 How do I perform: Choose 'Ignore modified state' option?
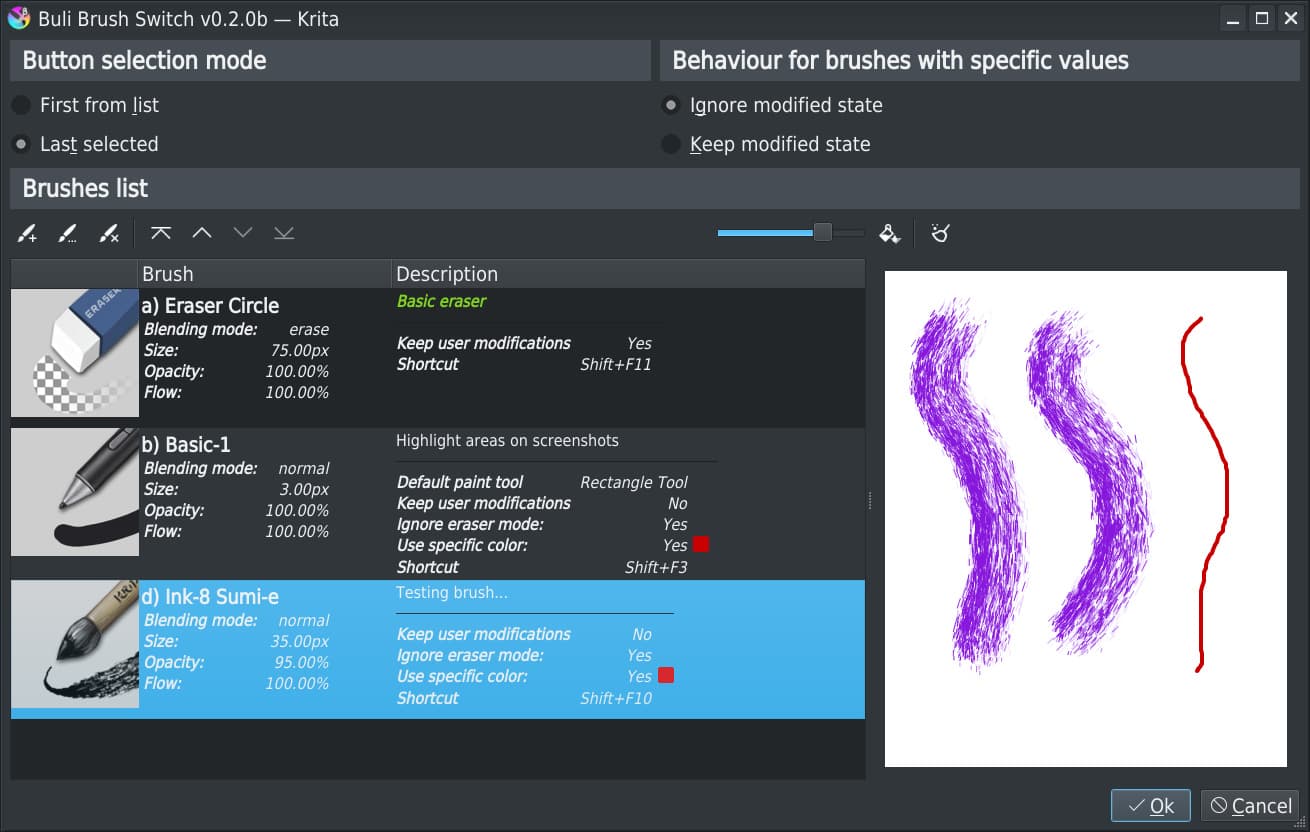[773, 105]
